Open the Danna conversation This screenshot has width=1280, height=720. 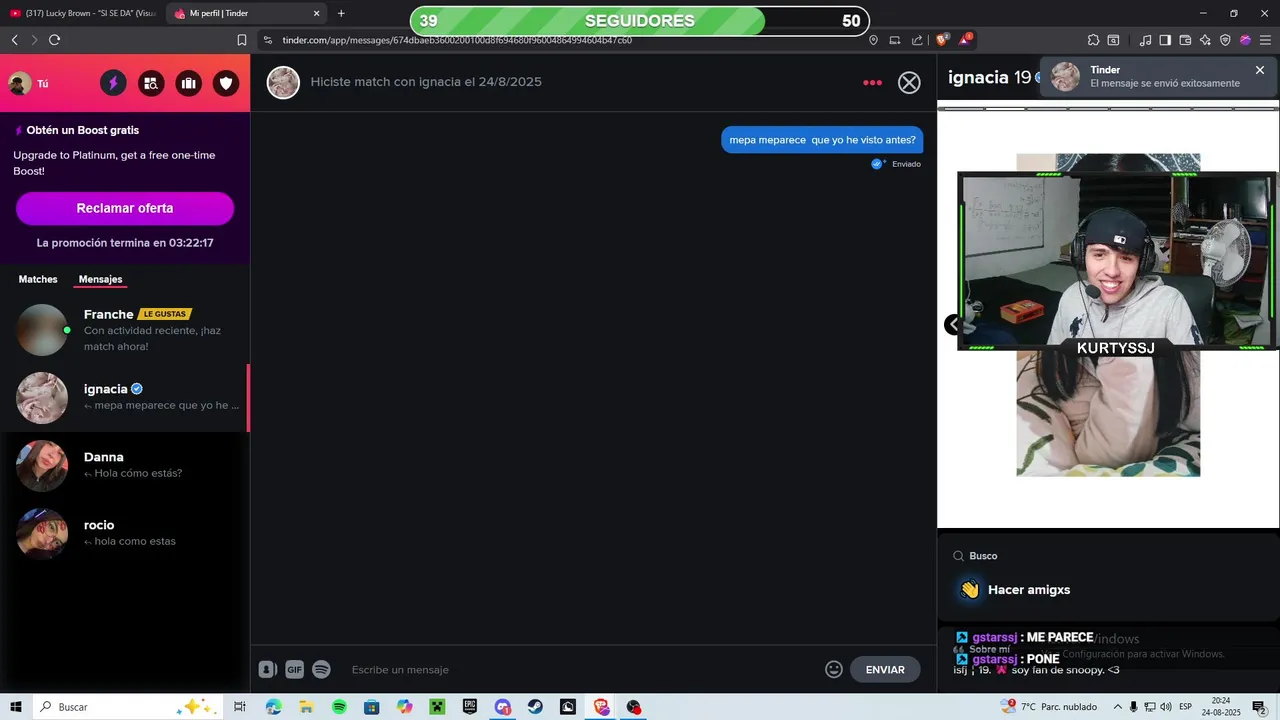125,466
